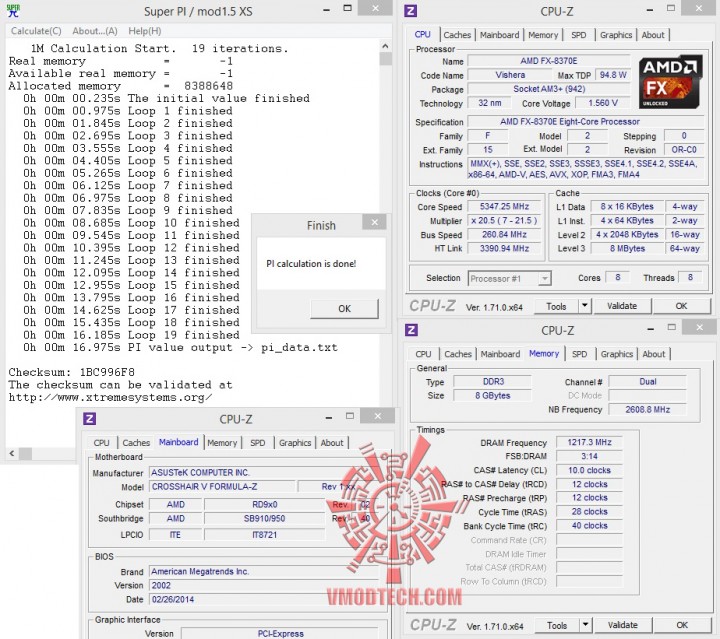Image resolution: width=720 pixels, height=639 pixels.
Task: Click the Multiplier x 20.5 value
Action: click(x=504, y=221)
